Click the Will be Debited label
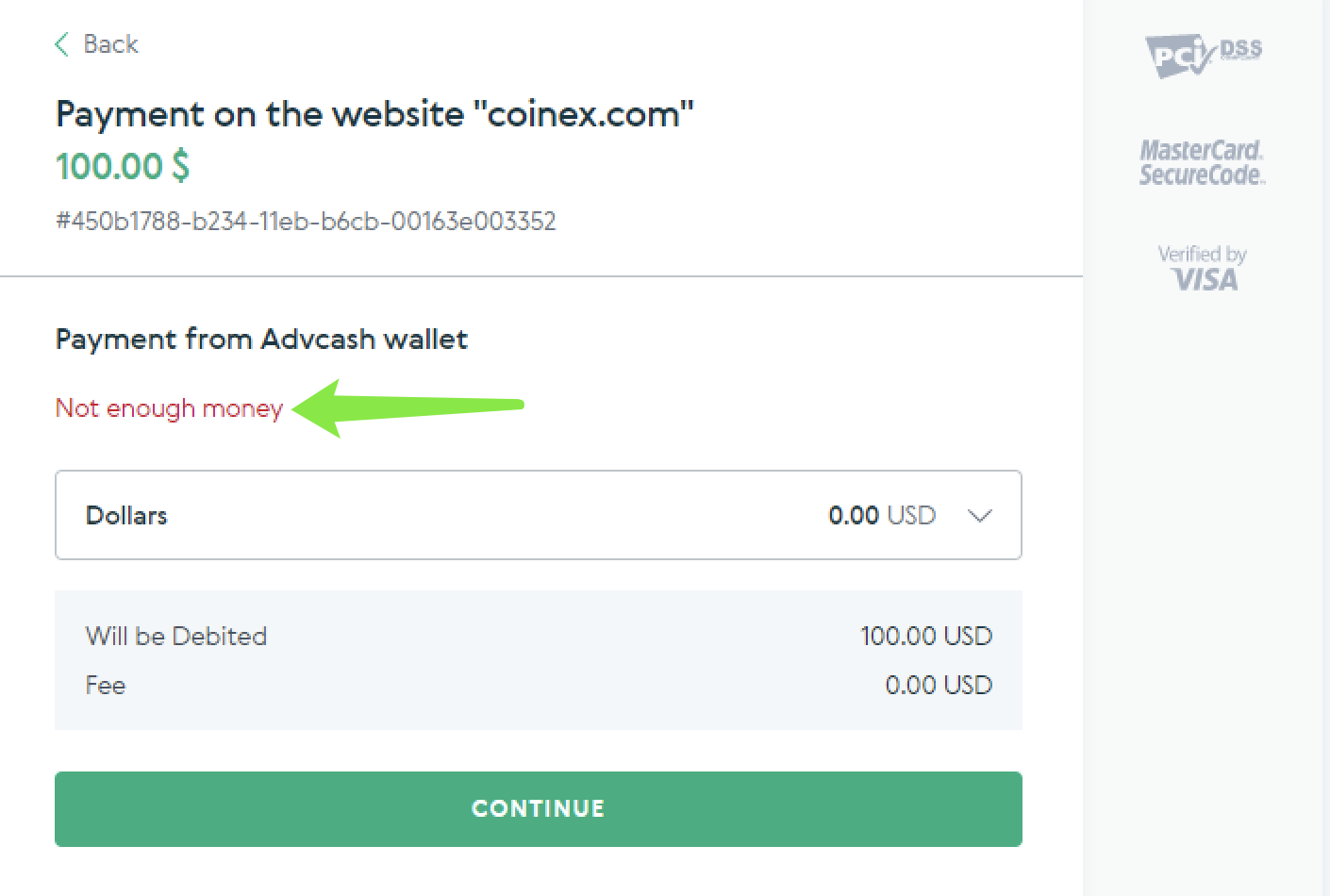Viewport: 1330px width, 896px height. point(175,636)
